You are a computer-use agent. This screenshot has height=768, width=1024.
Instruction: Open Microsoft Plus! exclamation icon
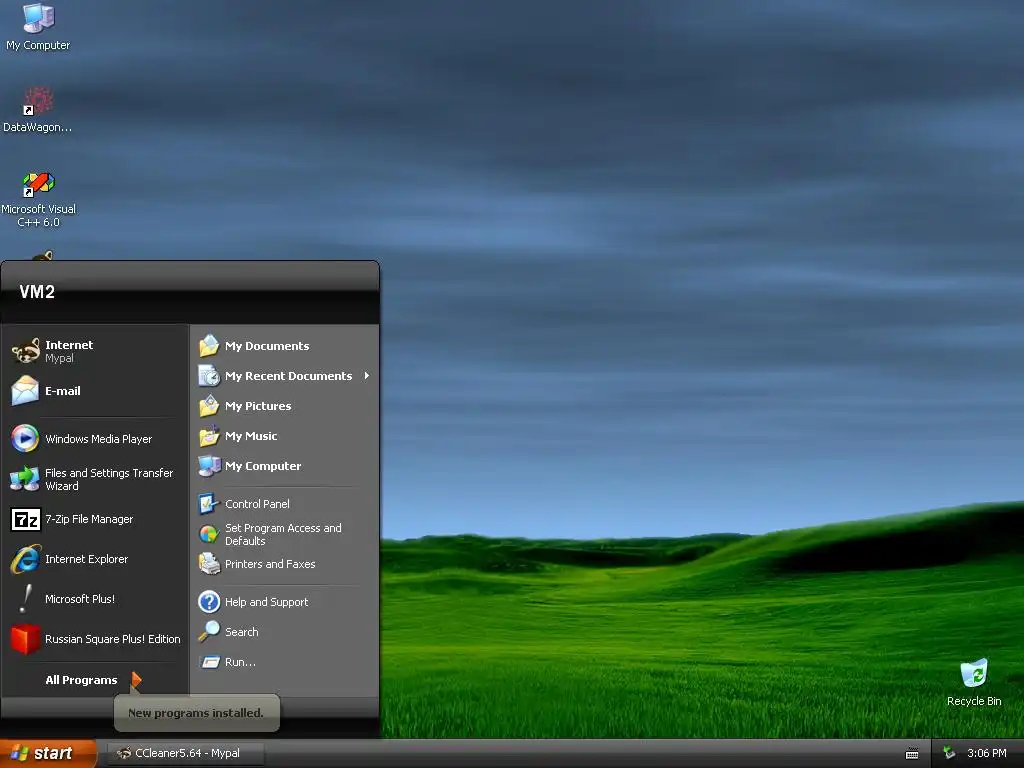25,599
